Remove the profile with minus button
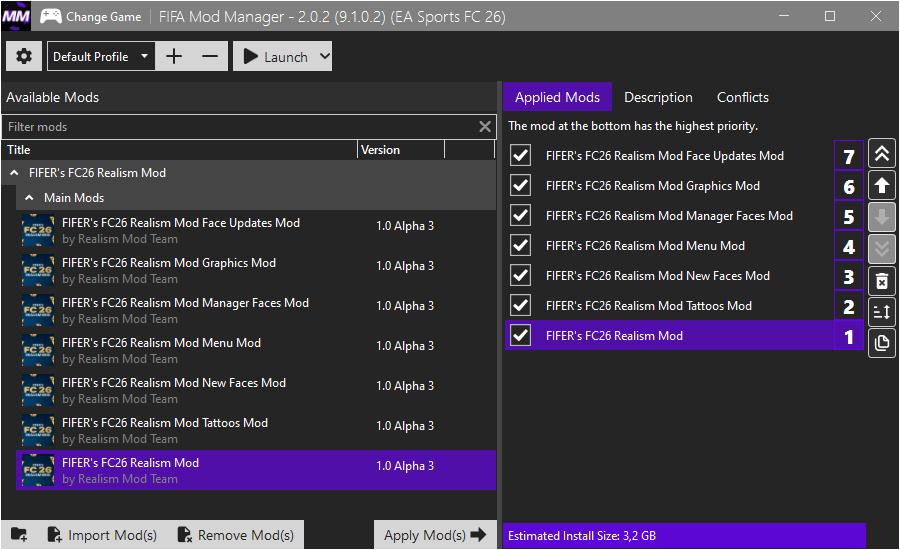This screenshot has width=900, height=550. click(x=210, y=57)
